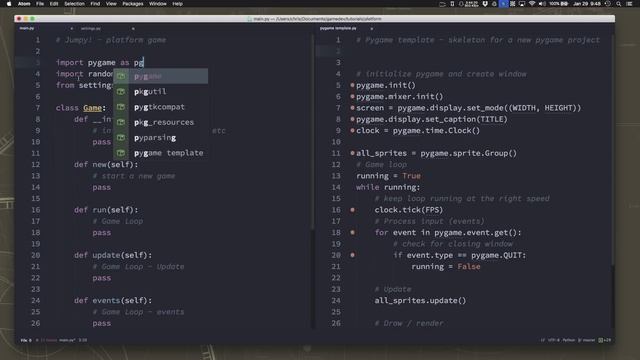
Task: Click the Game class name in left editor
Action: point(93,108)
